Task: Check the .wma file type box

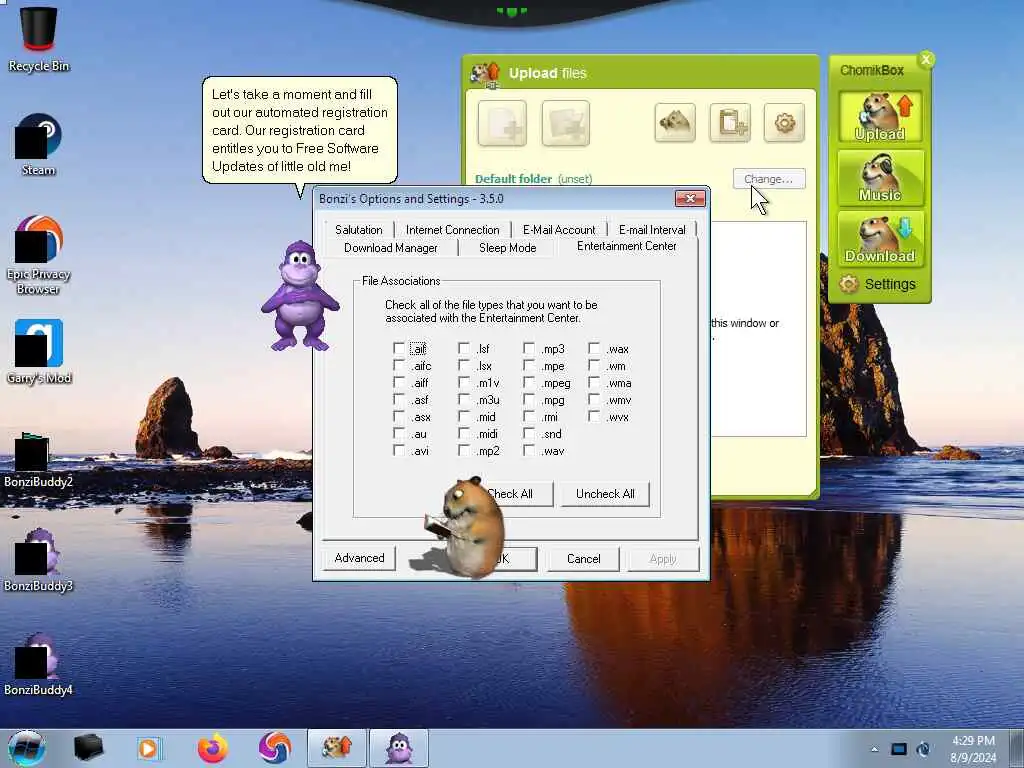Action: pyautogui.click(x=594, y=383)
